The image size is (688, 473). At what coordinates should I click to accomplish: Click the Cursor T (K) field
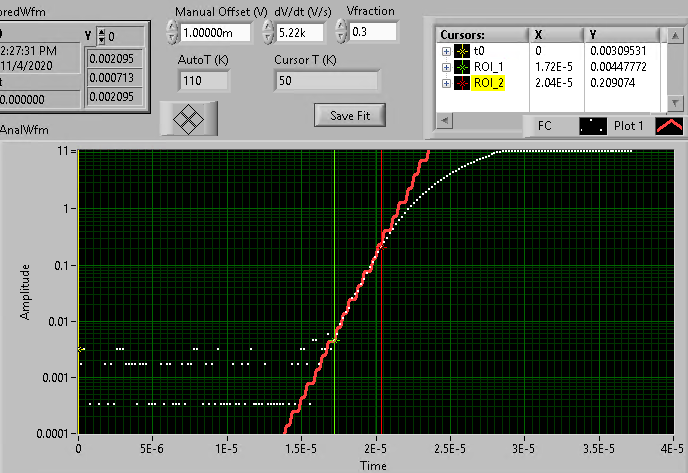pos(326,80)
